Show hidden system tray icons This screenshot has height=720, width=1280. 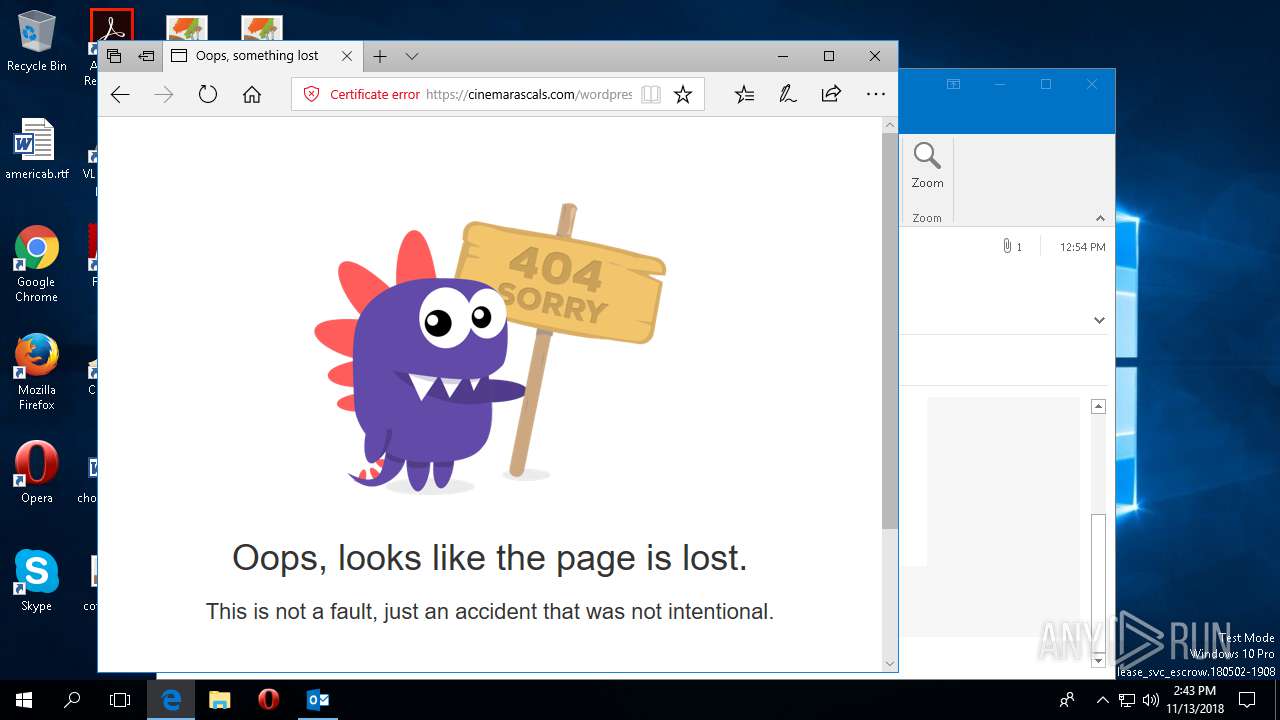pos(1103,700)
